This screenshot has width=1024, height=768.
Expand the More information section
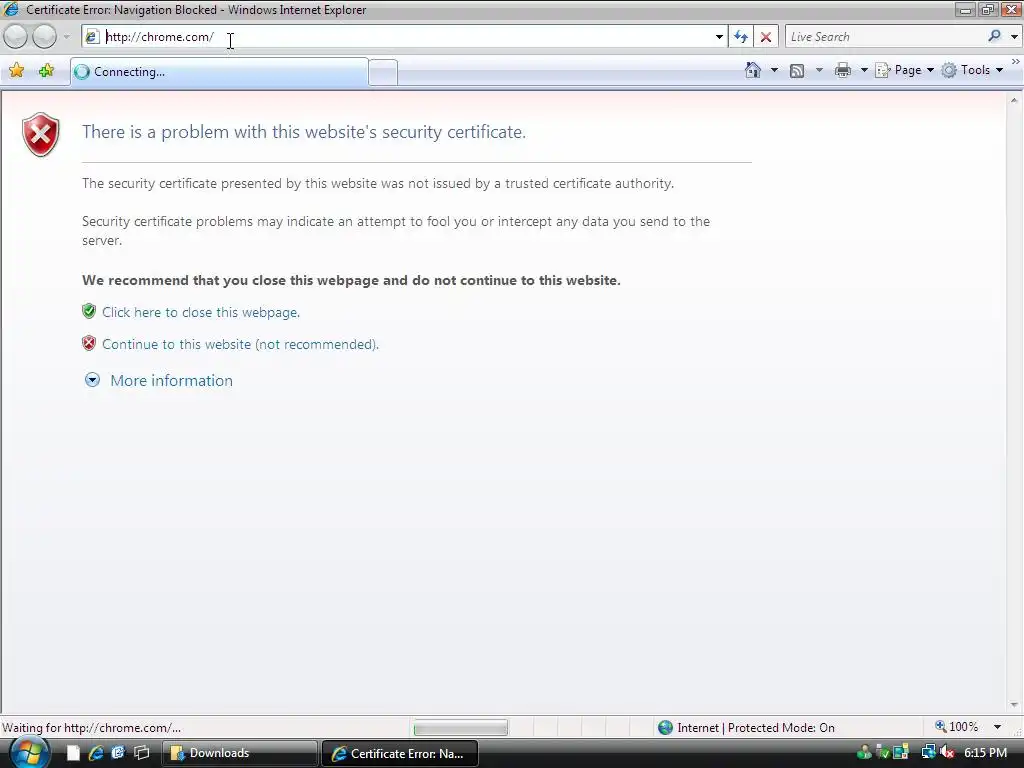point(159,380)
